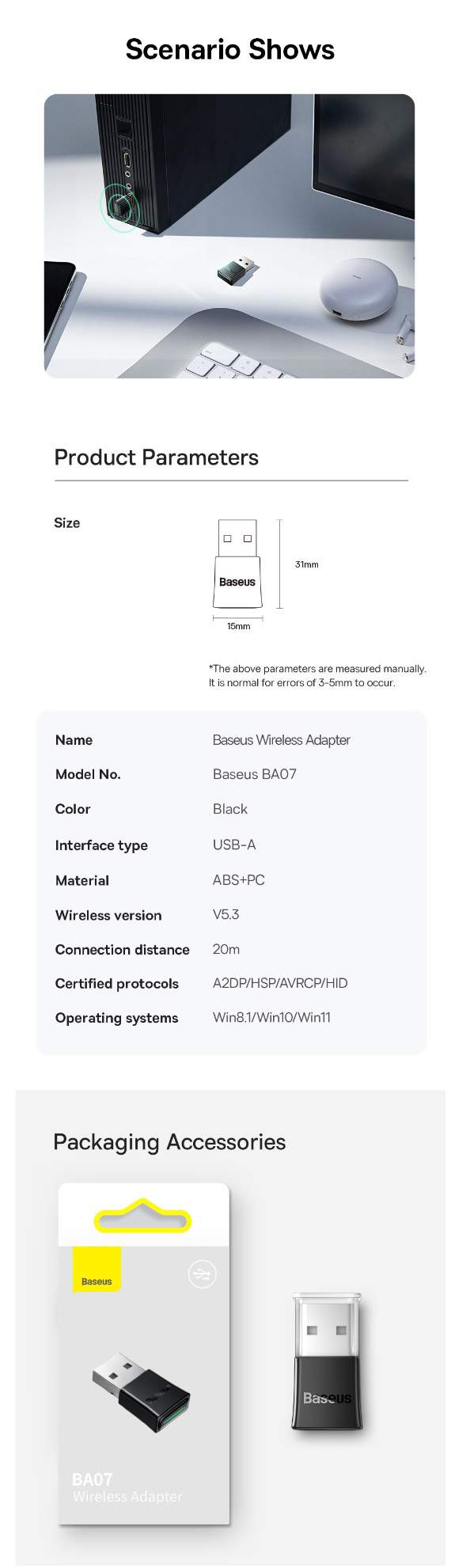Click the 31mm height label
The height and width of the screenshot is (1568, 451).
(306, 564)
